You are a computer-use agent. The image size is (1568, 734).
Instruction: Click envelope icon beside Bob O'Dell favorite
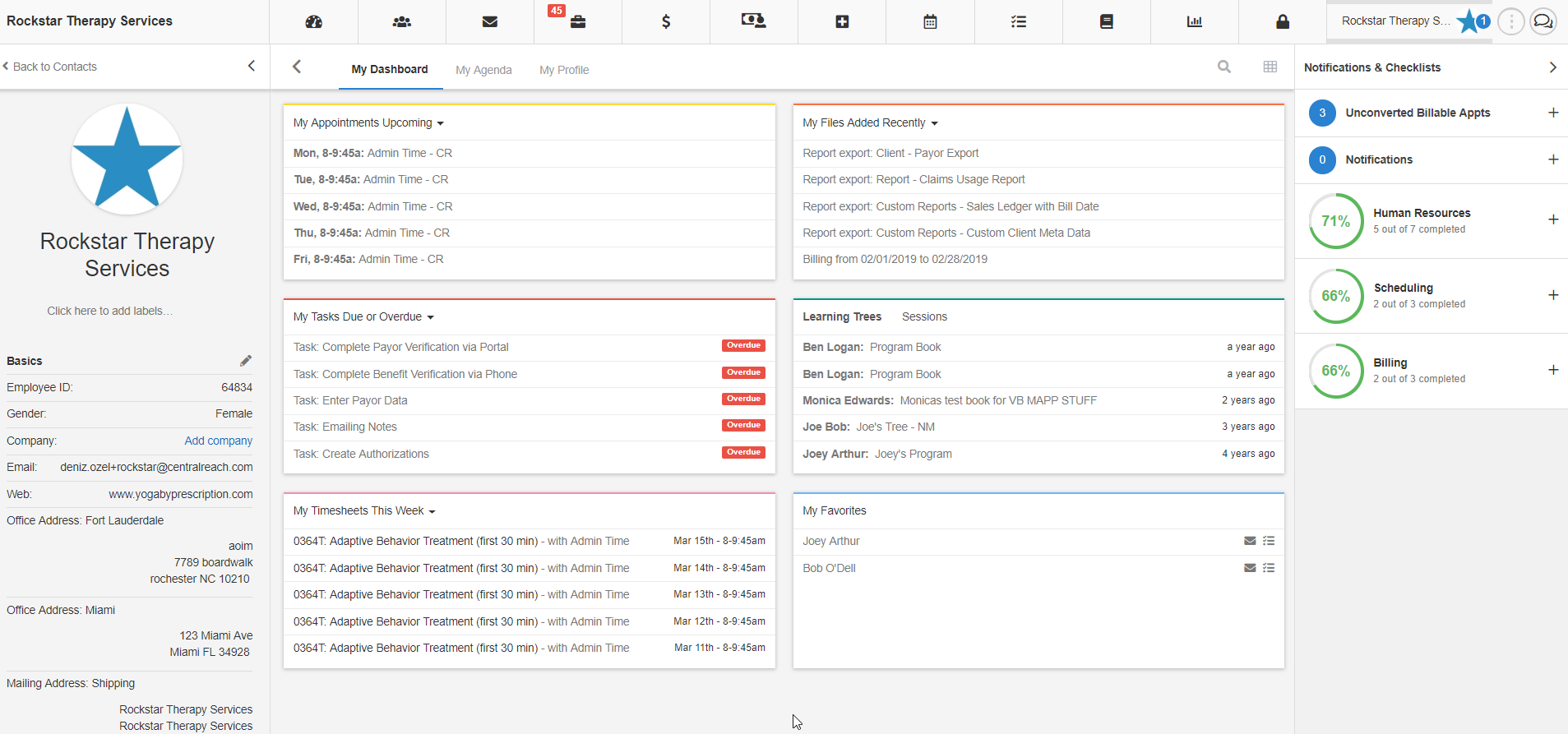(x=1250, y=568)
